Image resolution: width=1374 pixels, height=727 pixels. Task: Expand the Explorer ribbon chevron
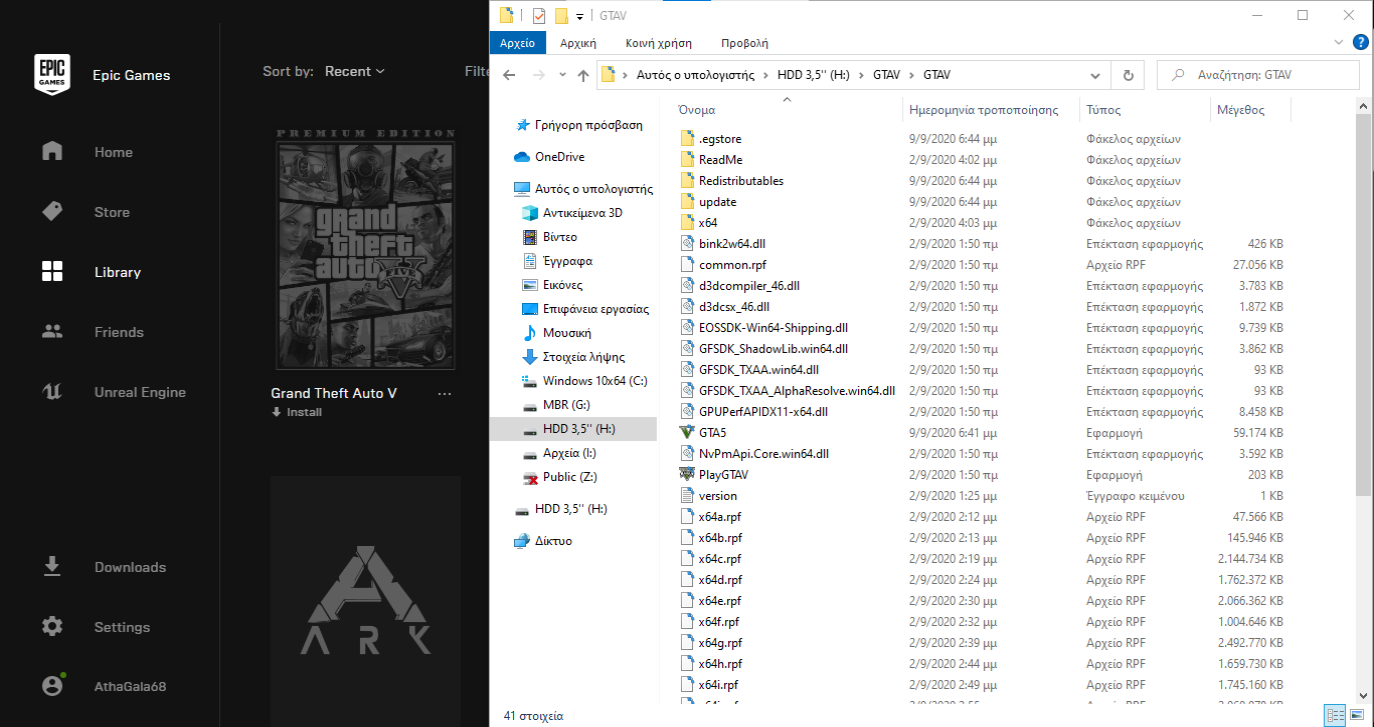(x=1339, y=43)
